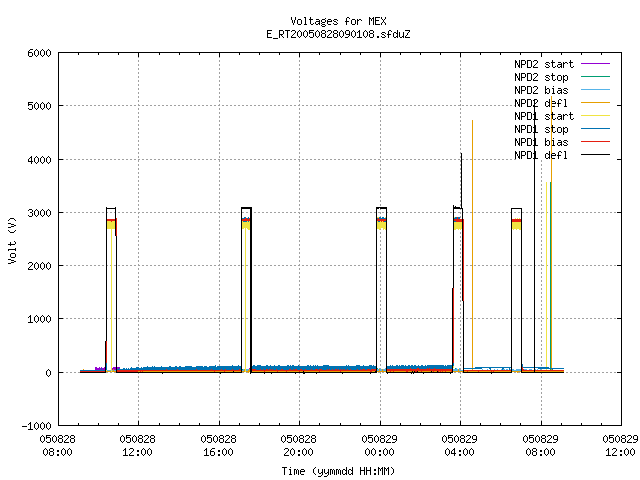This screenshot has width=640, height=480.
Task: Click the 'Voltages for MEX' chart title
Action: point(338,21)
